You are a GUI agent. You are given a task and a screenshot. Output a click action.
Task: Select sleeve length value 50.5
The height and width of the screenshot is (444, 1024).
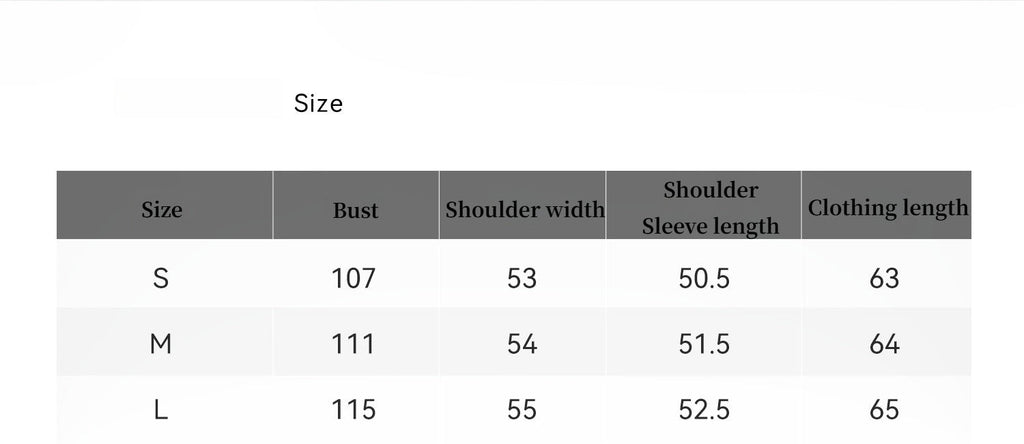point(704,277)
